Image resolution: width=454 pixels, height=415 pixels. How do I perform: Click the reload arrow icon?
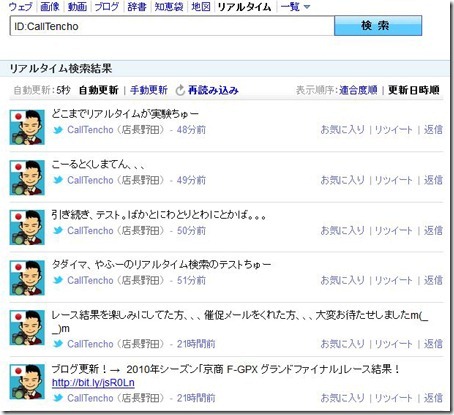coord(180,90)
